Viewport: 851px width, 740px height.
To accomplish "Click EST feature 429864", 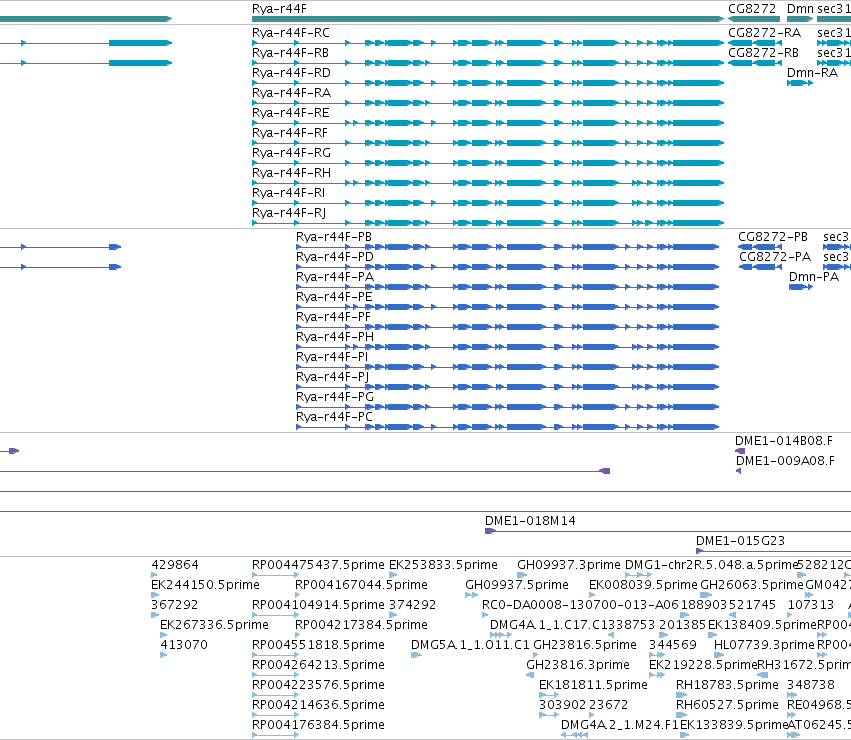I will tap(175, 566).
